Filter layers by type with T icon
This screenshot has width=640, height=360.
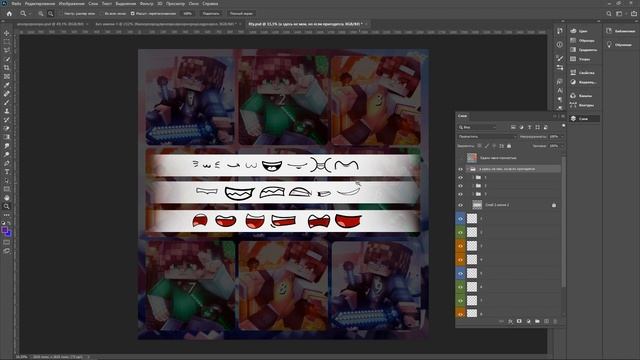[x=529, y=127]
